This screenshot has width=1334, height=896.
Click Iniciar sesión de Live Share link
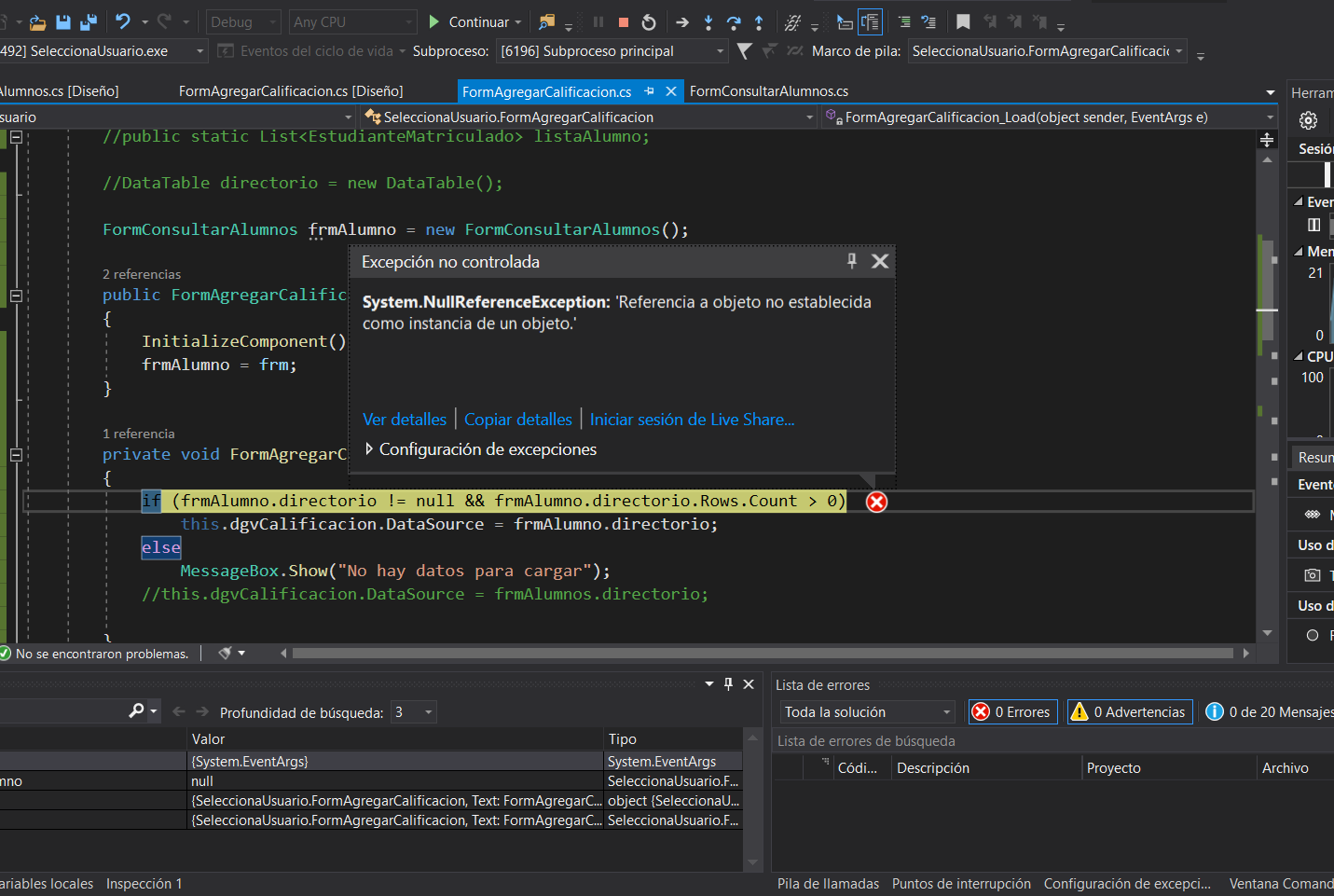(692, 420)
